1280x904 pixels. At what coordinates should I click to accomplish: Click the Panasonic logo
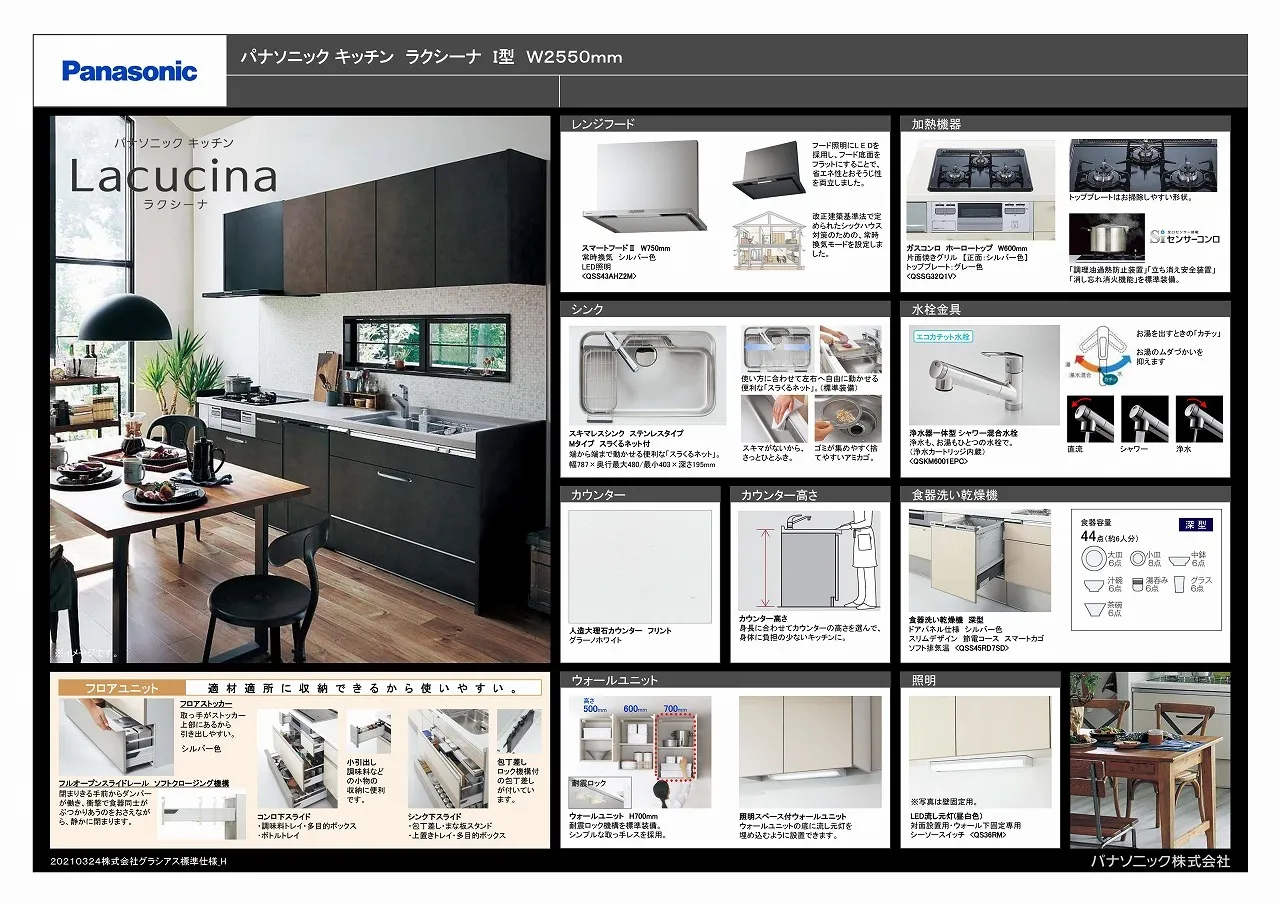(x=130, y=71)
